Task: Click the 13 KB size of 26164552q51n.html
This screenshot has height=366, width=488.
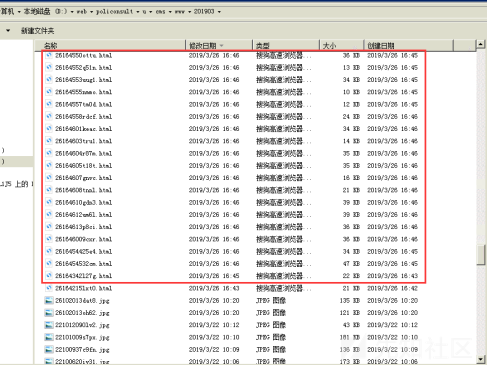Action: pyautogui.click(x=352, y=68)
